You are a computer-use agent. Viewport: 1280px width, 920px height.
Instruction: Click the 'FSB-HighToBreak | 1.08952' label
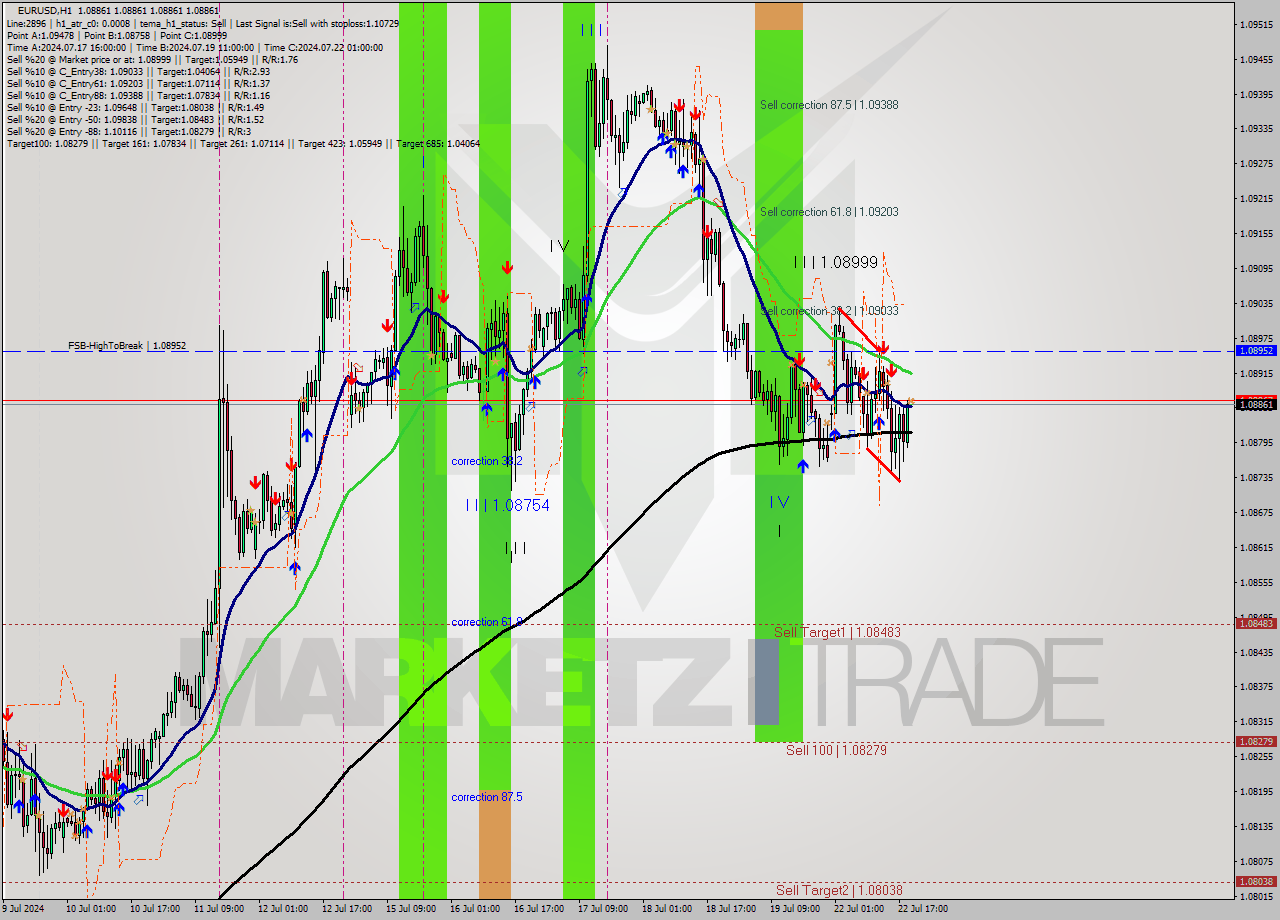[x=127, y=346]
